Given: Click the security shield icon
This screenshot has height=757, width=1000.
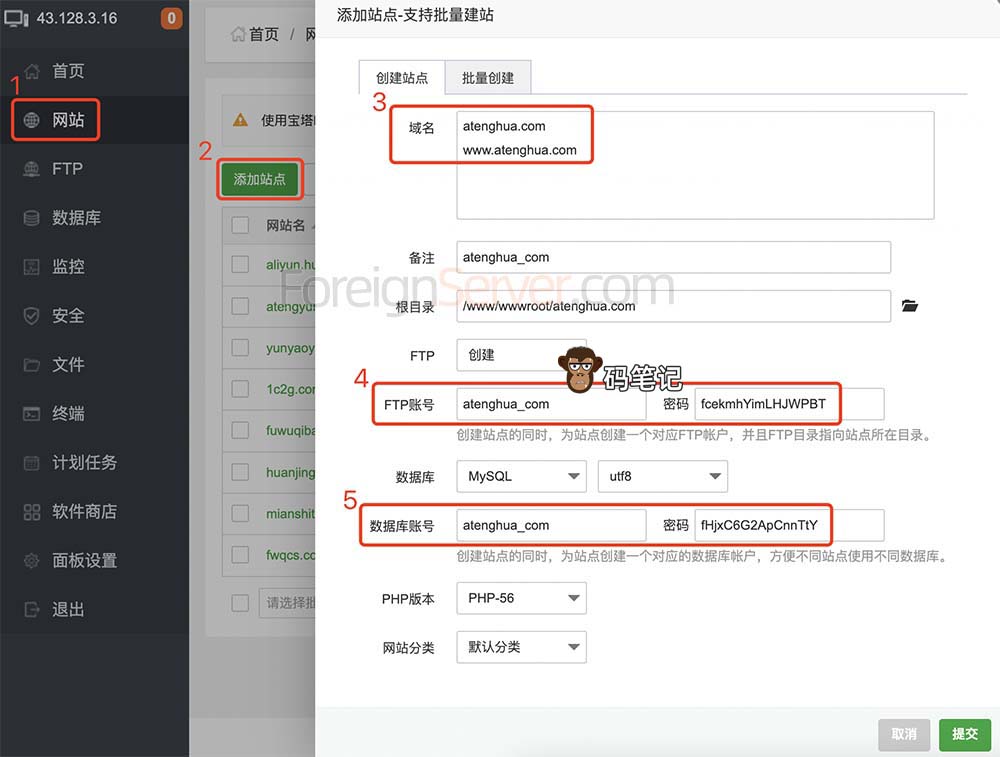Looking at the screenshot, I should pos(32,316).
